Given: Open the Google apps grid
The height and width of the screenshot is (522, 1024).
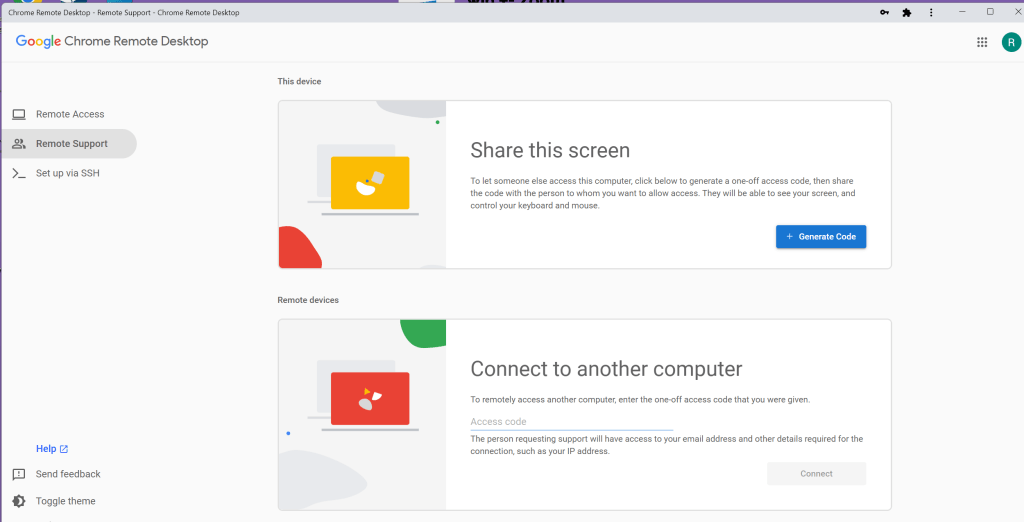Looking at the screenshot, I should coord(982,42).
